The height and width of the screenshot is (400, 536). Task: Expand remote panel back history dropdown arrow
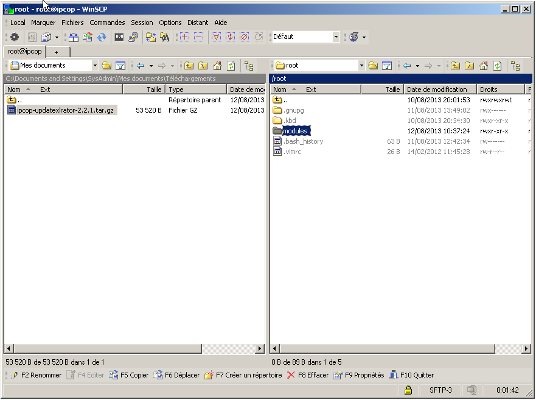417,66
